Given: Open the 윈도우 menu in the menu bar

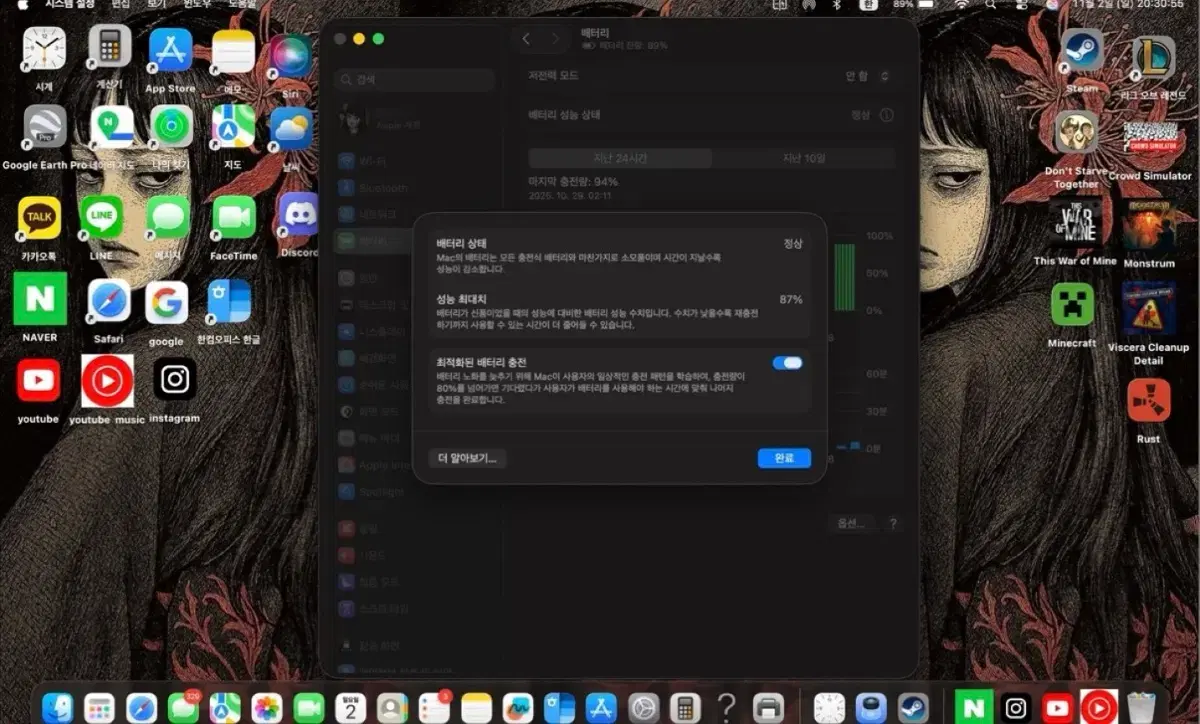Looking at the screenshot, I should point(196,4).
